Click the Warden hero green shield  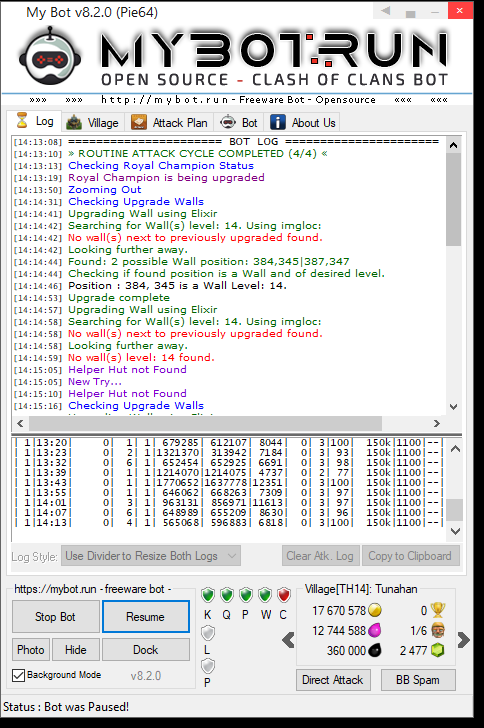[265, 595]
